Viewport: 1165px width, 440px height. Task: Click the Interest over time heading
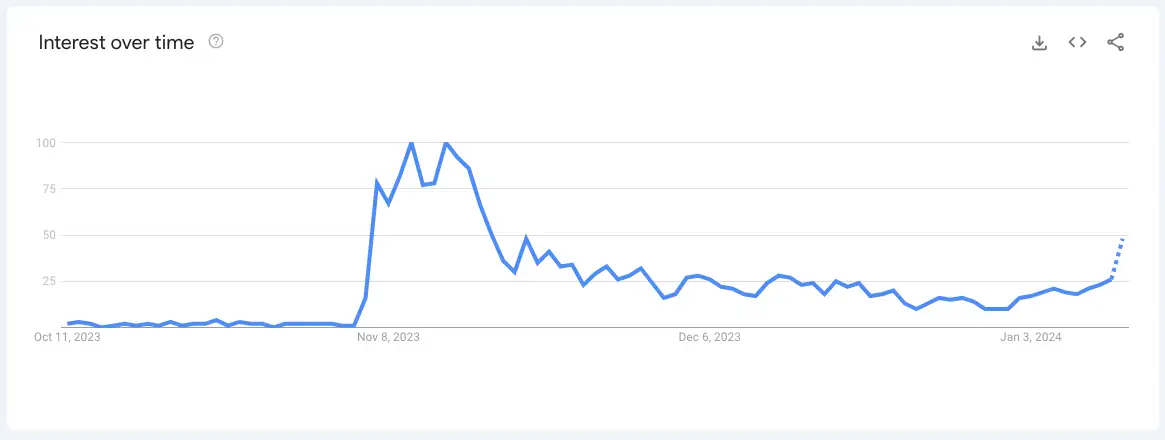tap(116, 42)
